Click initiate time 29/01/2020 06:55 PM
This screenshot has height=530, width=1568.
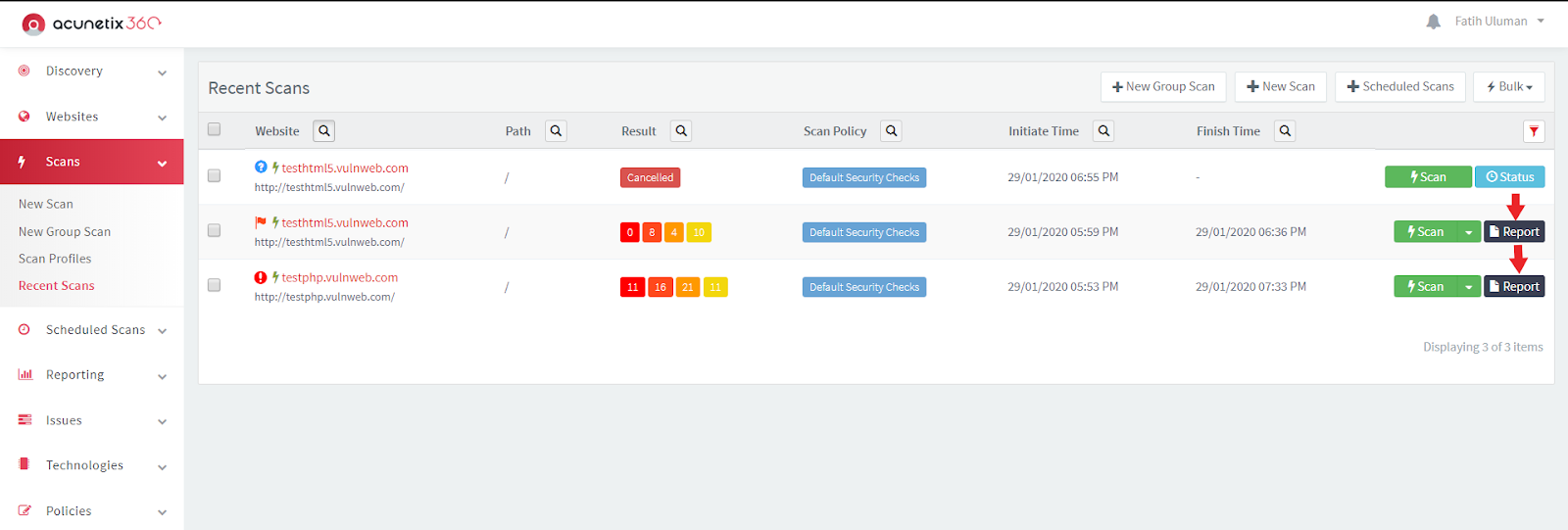click(x=1063, y=177)
